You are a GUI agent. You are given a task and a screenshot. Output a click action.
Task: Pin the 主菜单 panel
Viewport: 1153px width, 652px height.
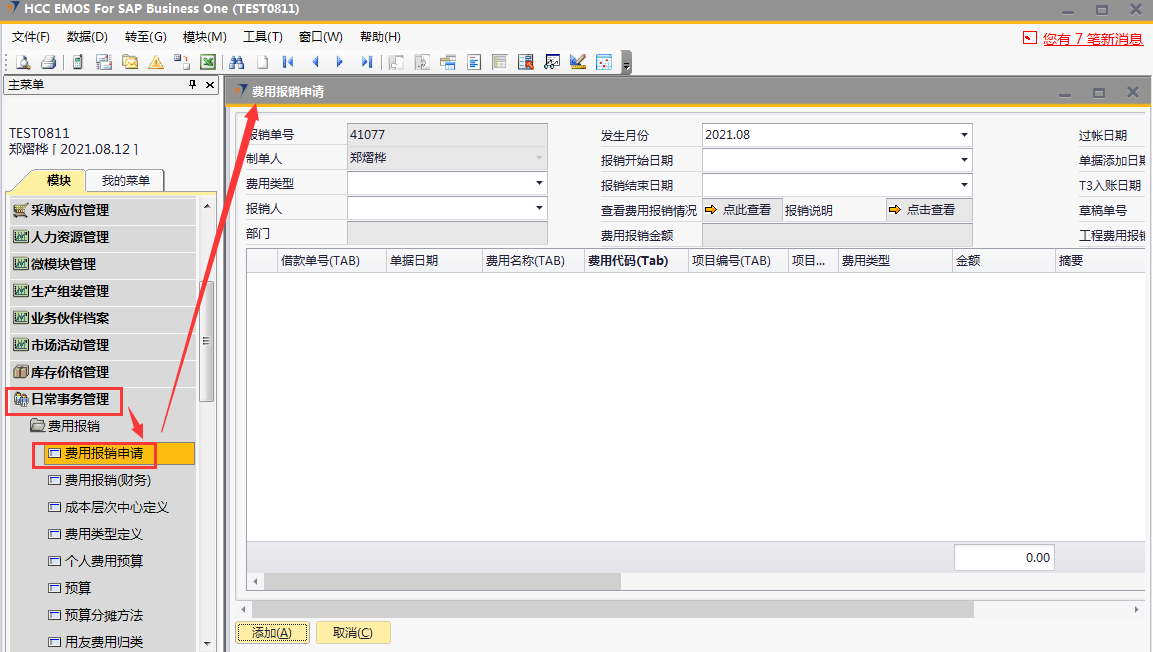[193, 85]
